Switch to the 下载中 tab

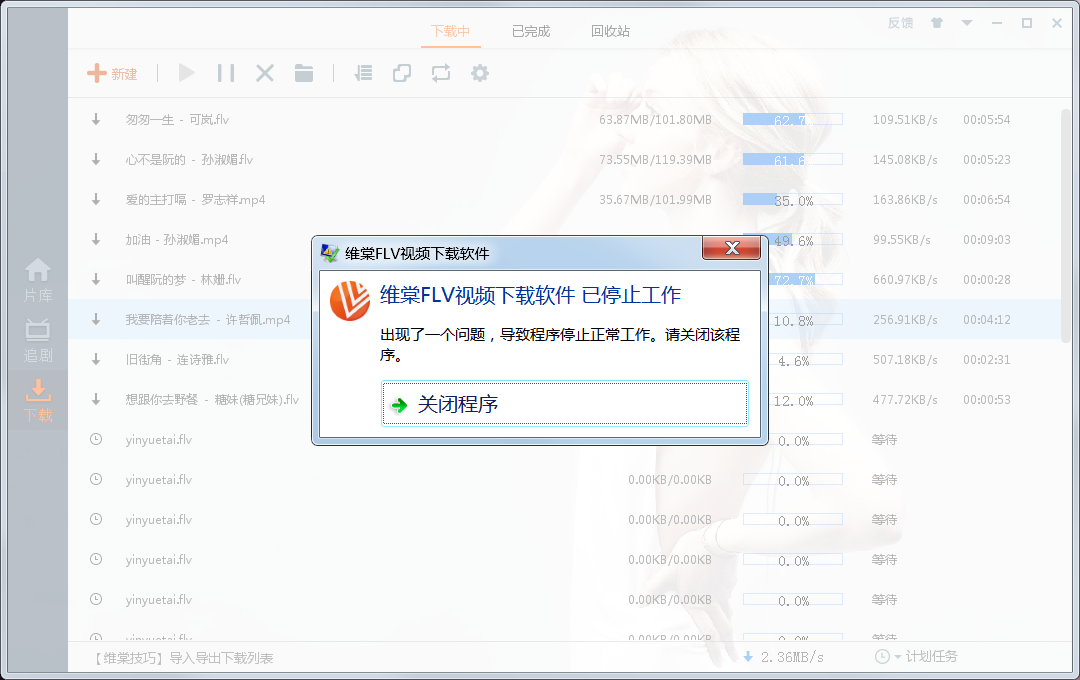(450, 31)
